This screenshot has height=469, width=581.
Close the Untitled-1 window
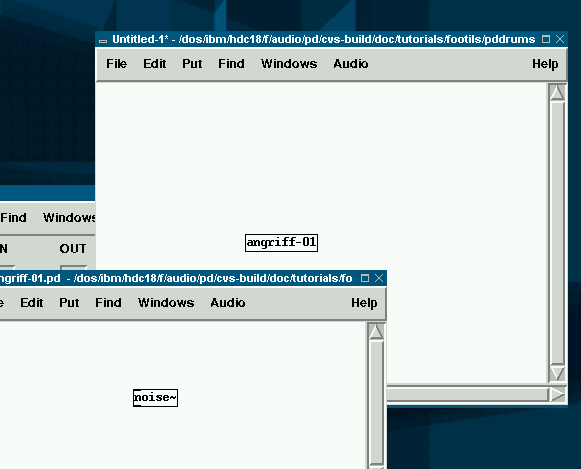(x=560, y=39)
